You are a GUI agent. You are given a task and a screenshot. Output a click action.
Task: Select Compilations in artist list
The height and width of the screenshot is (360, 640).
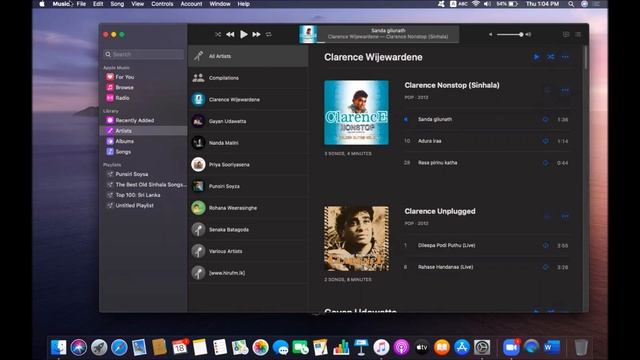coord(248,78)
